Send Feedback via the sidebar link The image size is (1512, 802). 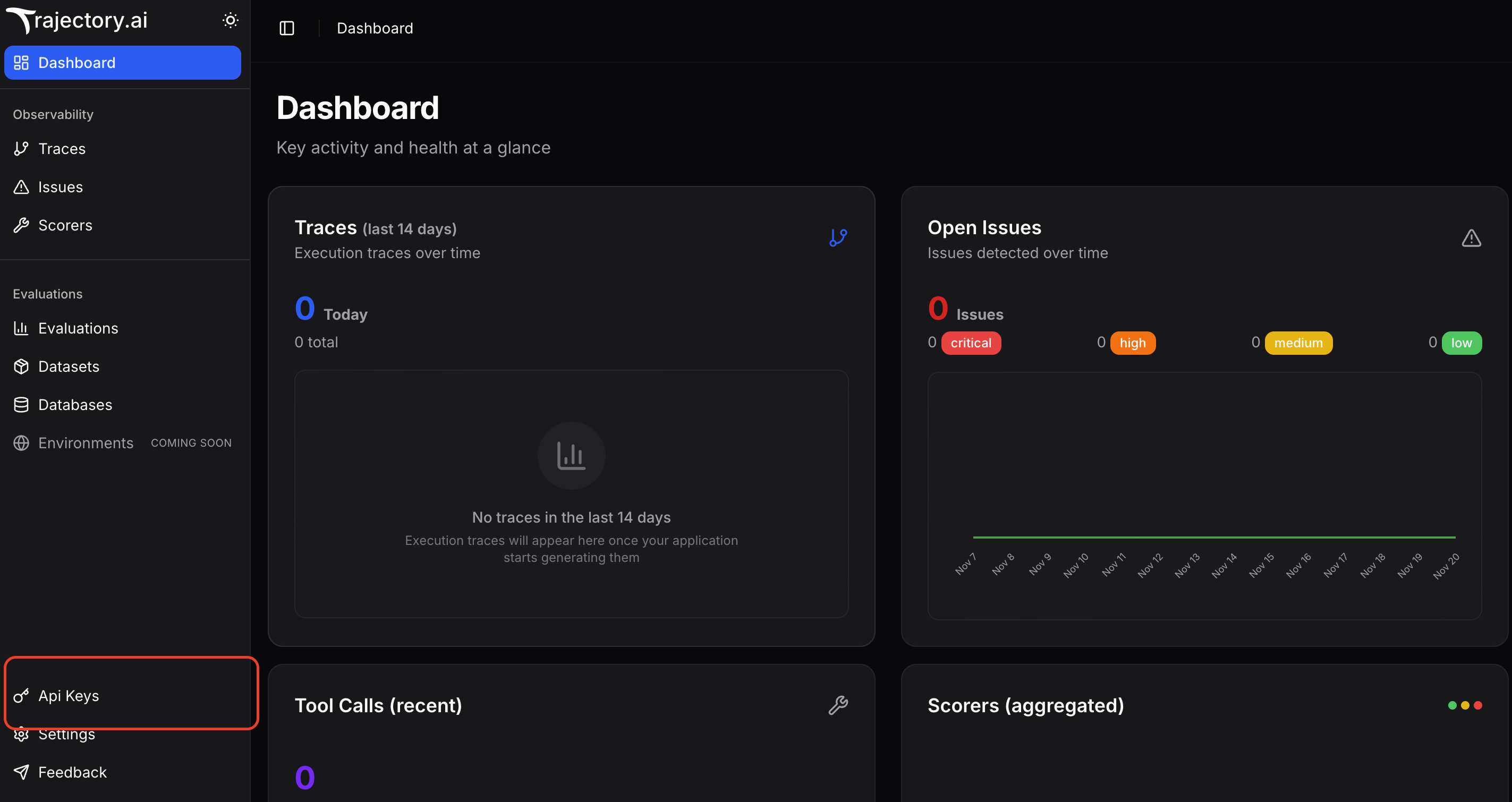(x=72, y=772)
